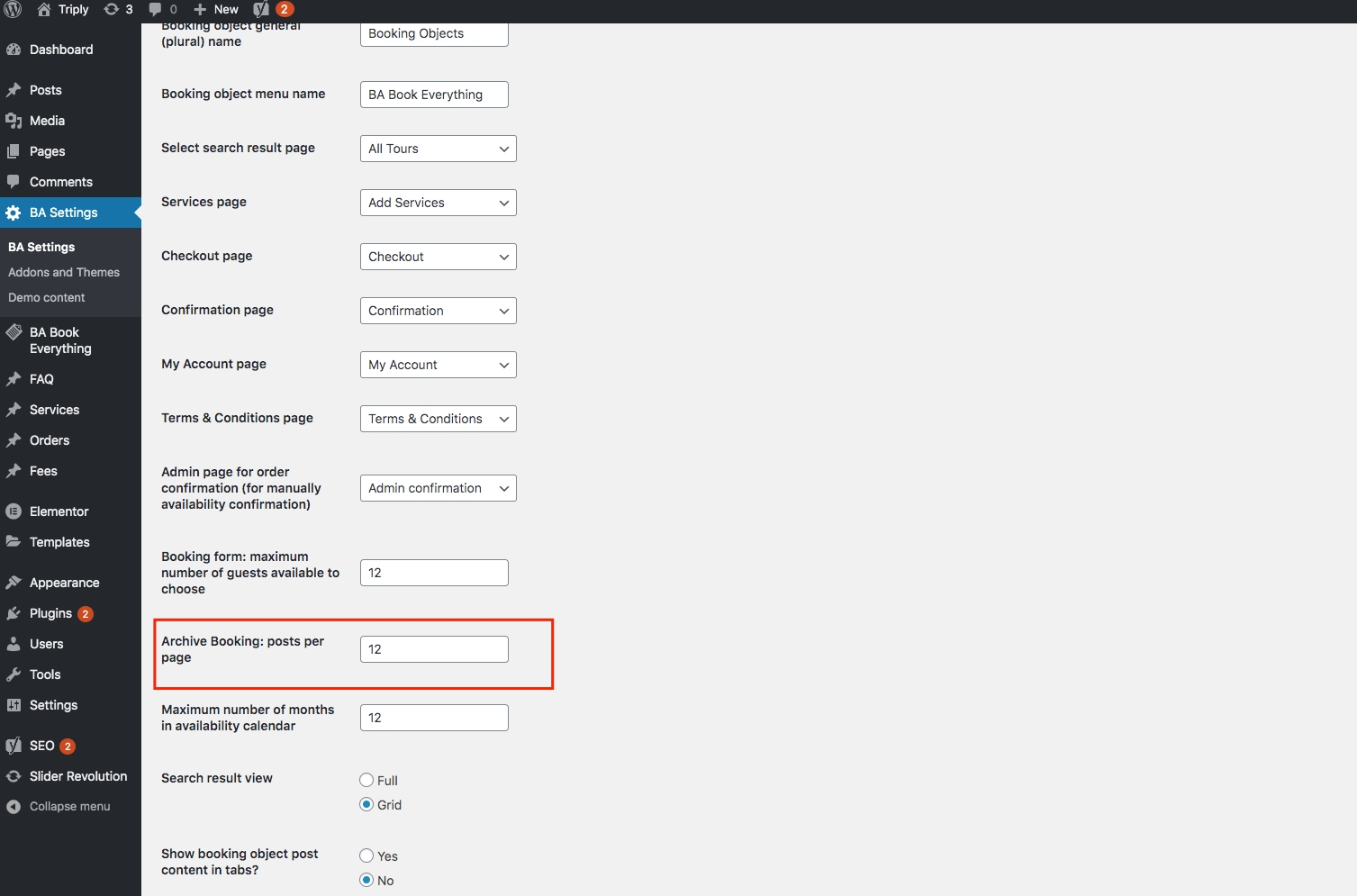Viewport: 1357px width, 896px height.
Task: Click the updates refresh icon in admin bar
Action: 112,10
